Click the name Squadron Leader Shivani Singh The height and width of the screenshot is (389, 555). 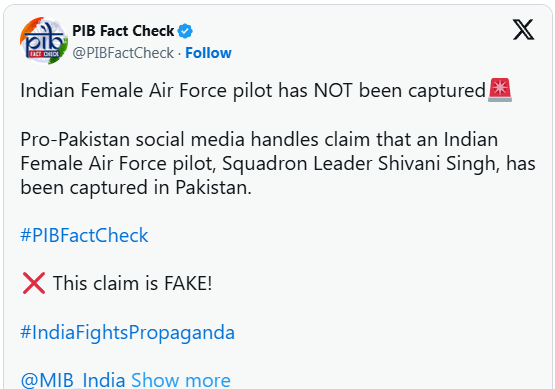click(x=359, y=164)
